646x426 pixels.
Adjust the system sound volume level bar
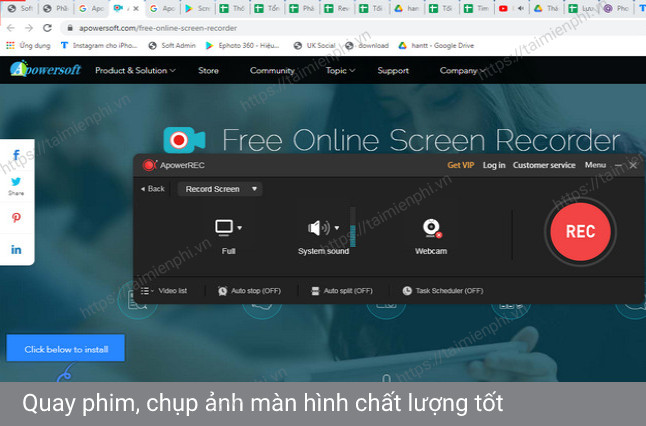353,227
